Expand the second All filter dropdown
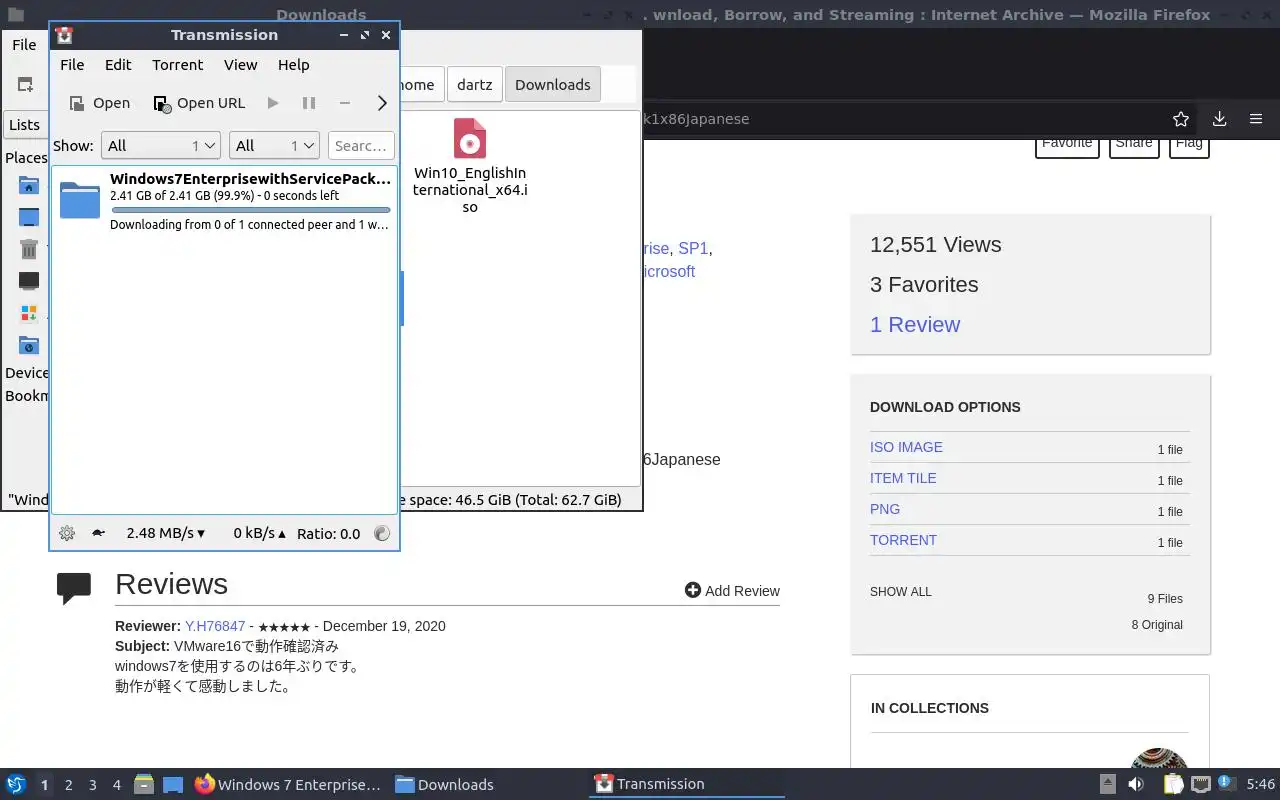The image size is (1280, 800). pos(274,146)
